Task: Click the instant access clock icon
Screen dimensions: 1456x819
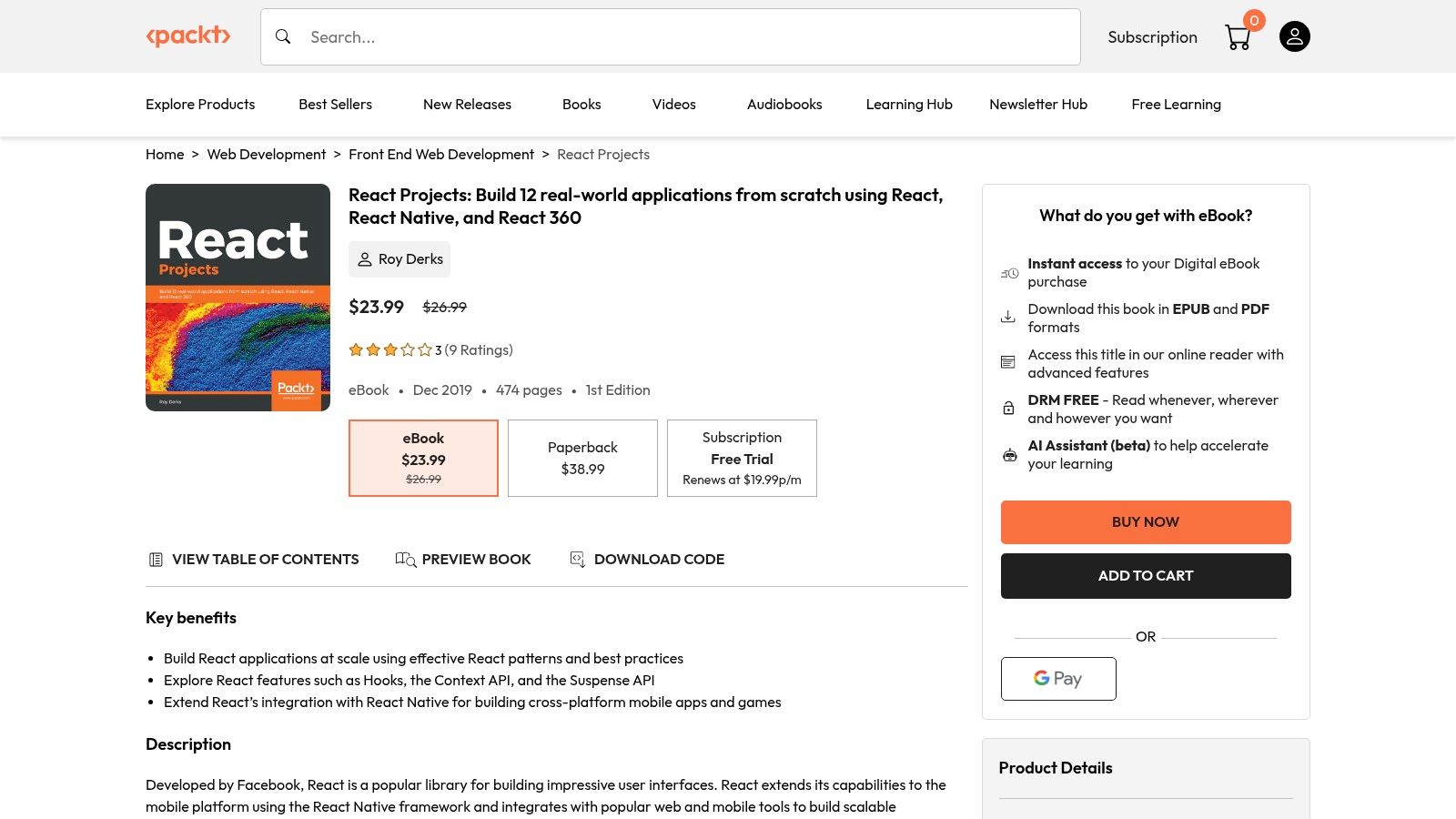Action: (1009, 273)
